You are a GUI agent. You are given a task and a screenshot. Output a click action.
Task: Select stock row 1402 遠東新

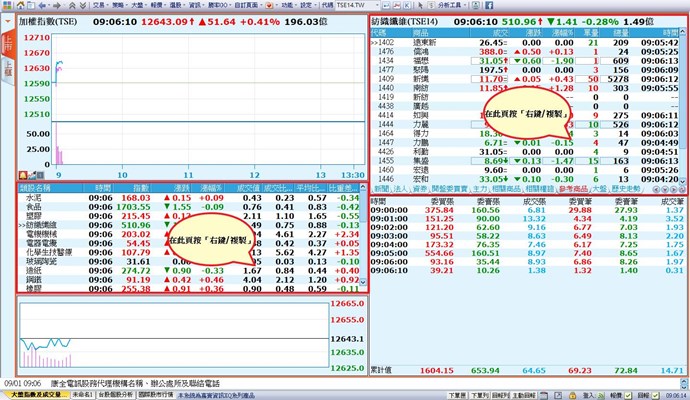(418, 44)
